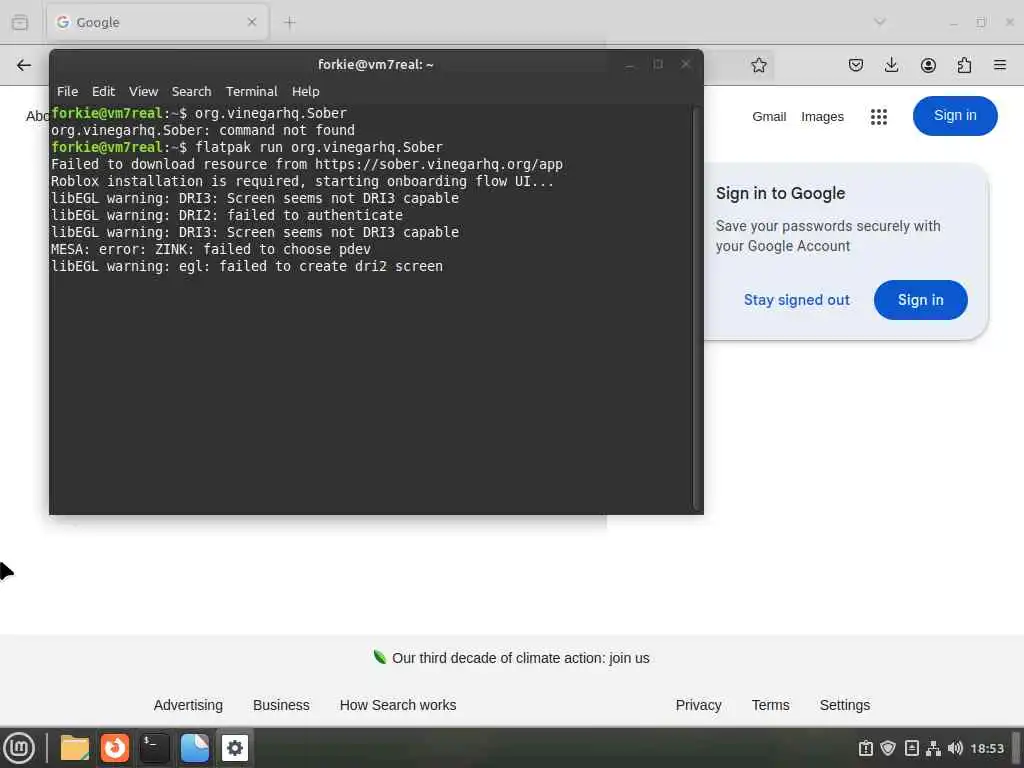
Task: Click the terminal title bar forkie@vm7real
Action: click(376, 64)
